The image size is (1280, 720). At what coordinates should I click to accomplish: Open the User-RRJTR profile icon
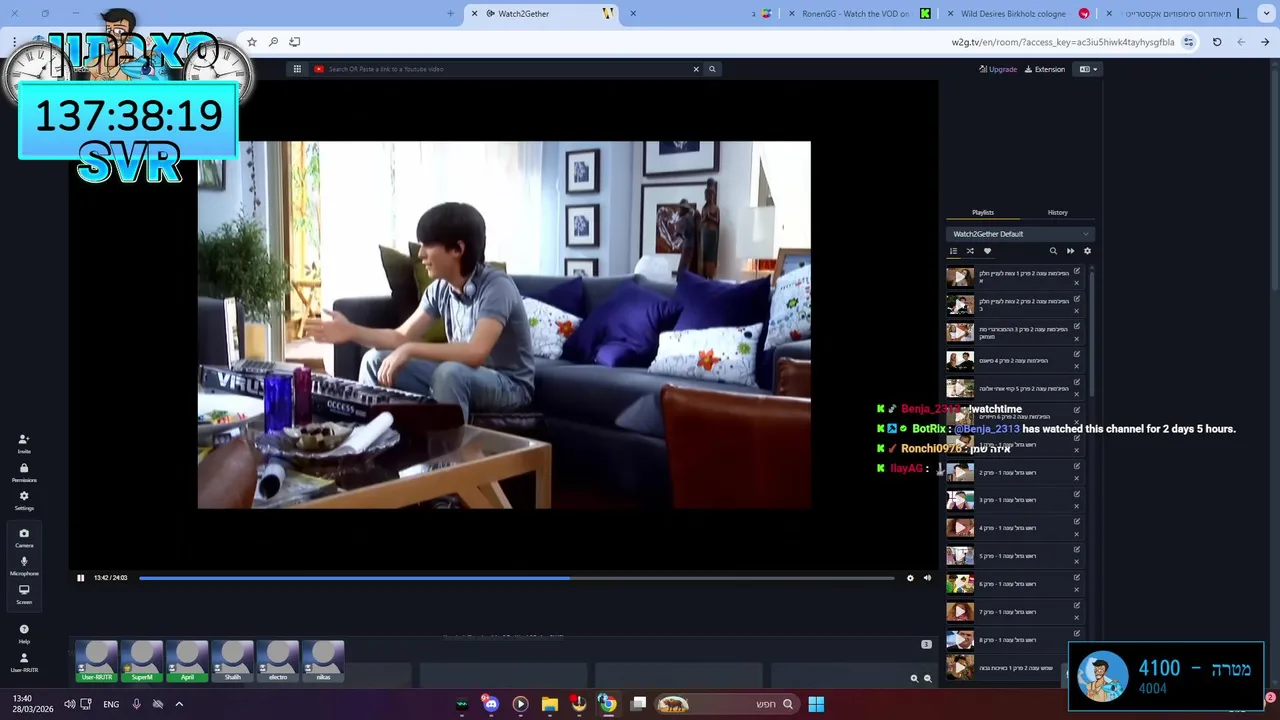point(24,662)
